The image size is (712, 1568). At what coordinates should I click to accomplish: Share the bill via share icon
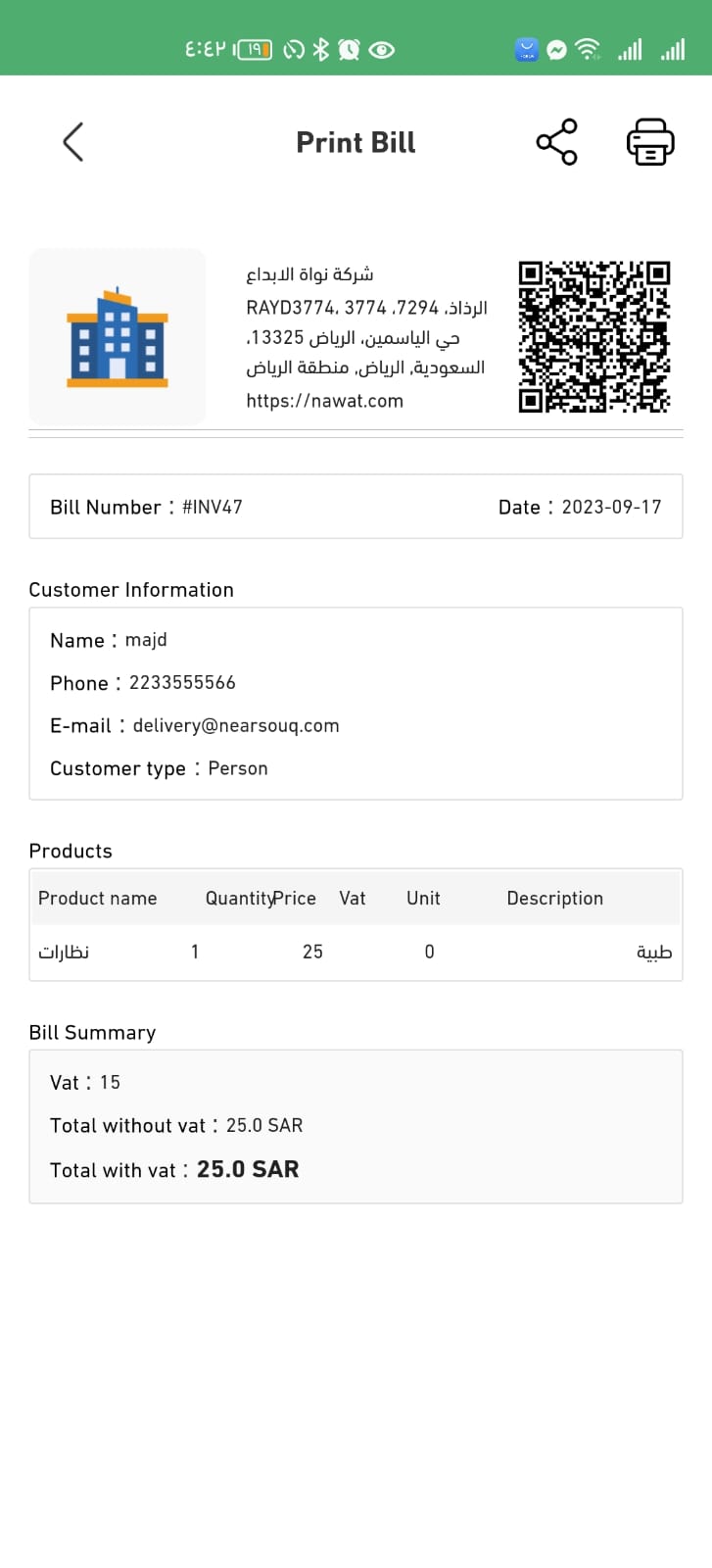pyautogui.click(x=556, y=142)
